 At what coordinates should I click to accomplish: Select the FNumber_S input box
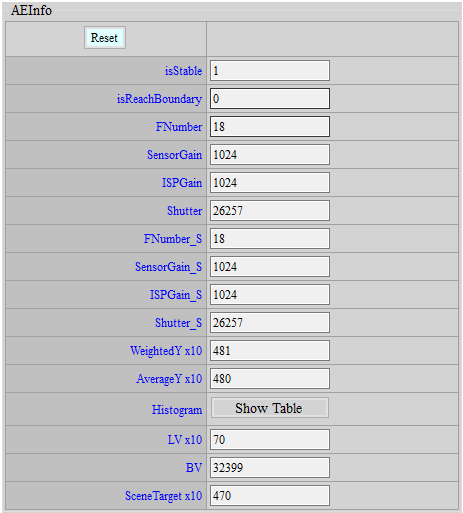coord(270,239)
